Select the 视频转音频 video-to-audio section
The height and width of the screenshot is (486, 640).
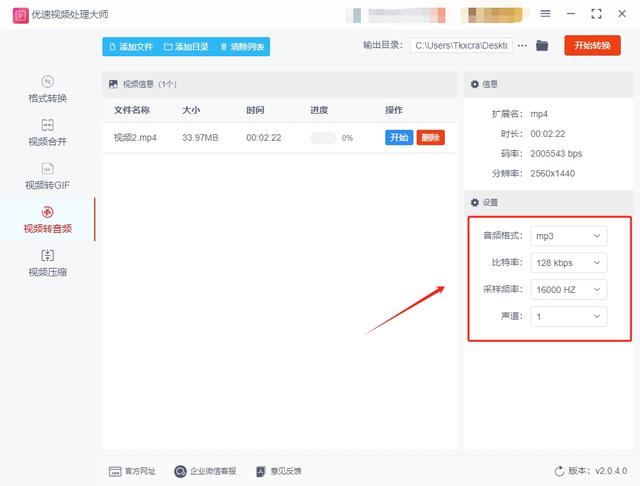47,220
